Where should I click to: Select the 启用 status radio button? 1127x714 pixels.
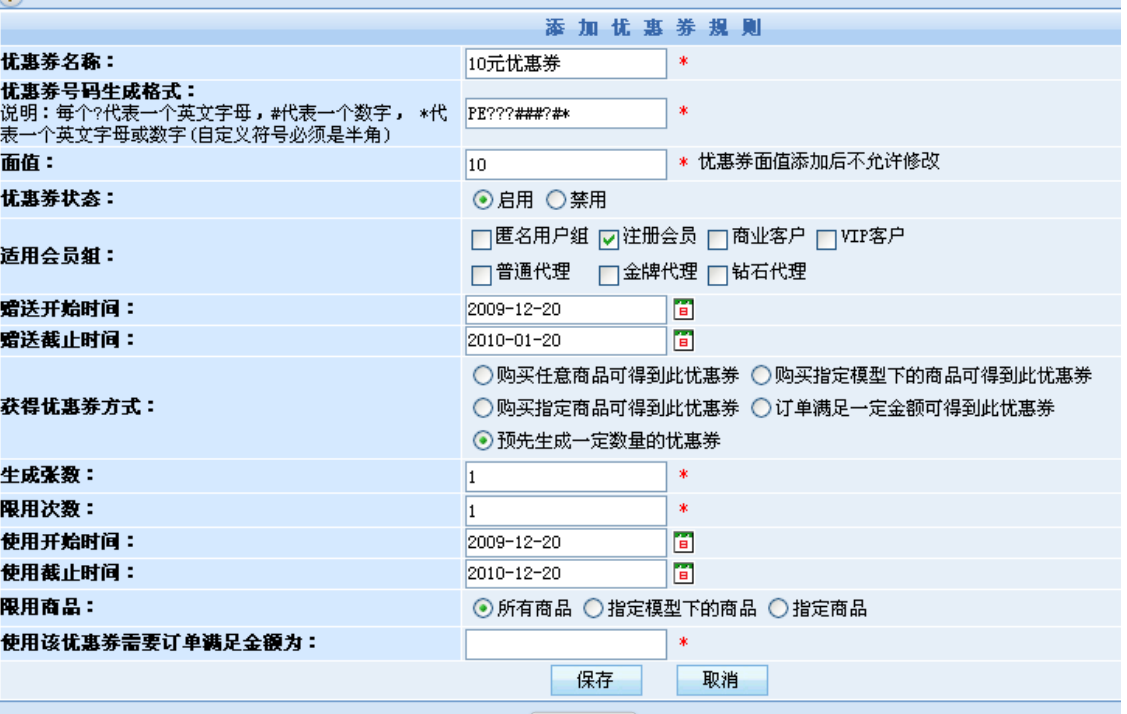pyautogui.click(x=482, y=200)
